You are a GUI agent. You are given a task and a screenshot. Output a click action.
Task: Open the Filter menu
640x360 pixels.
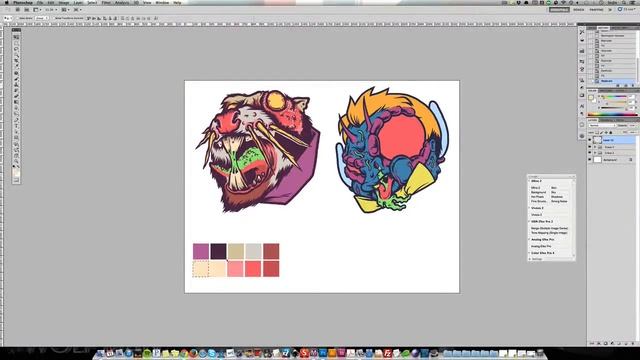pyautogui.click(x=106, y=2)
